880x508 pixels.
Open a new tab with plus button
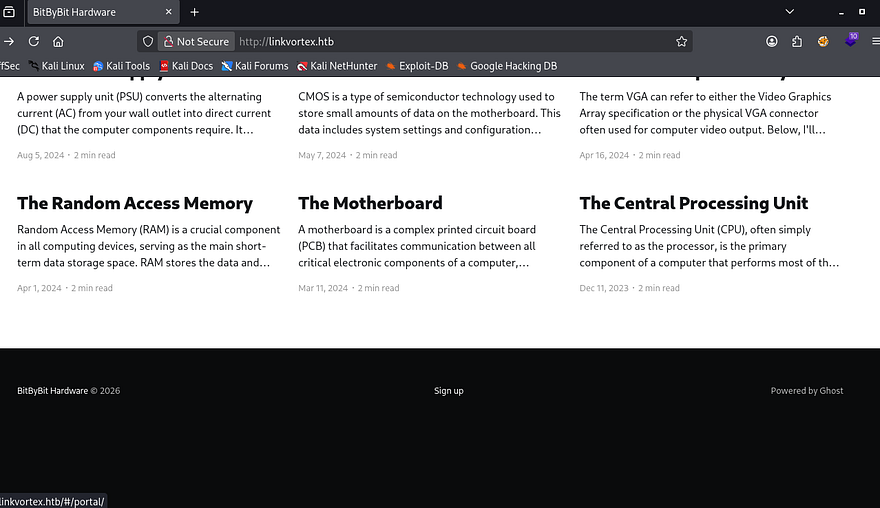click(195, 12)
